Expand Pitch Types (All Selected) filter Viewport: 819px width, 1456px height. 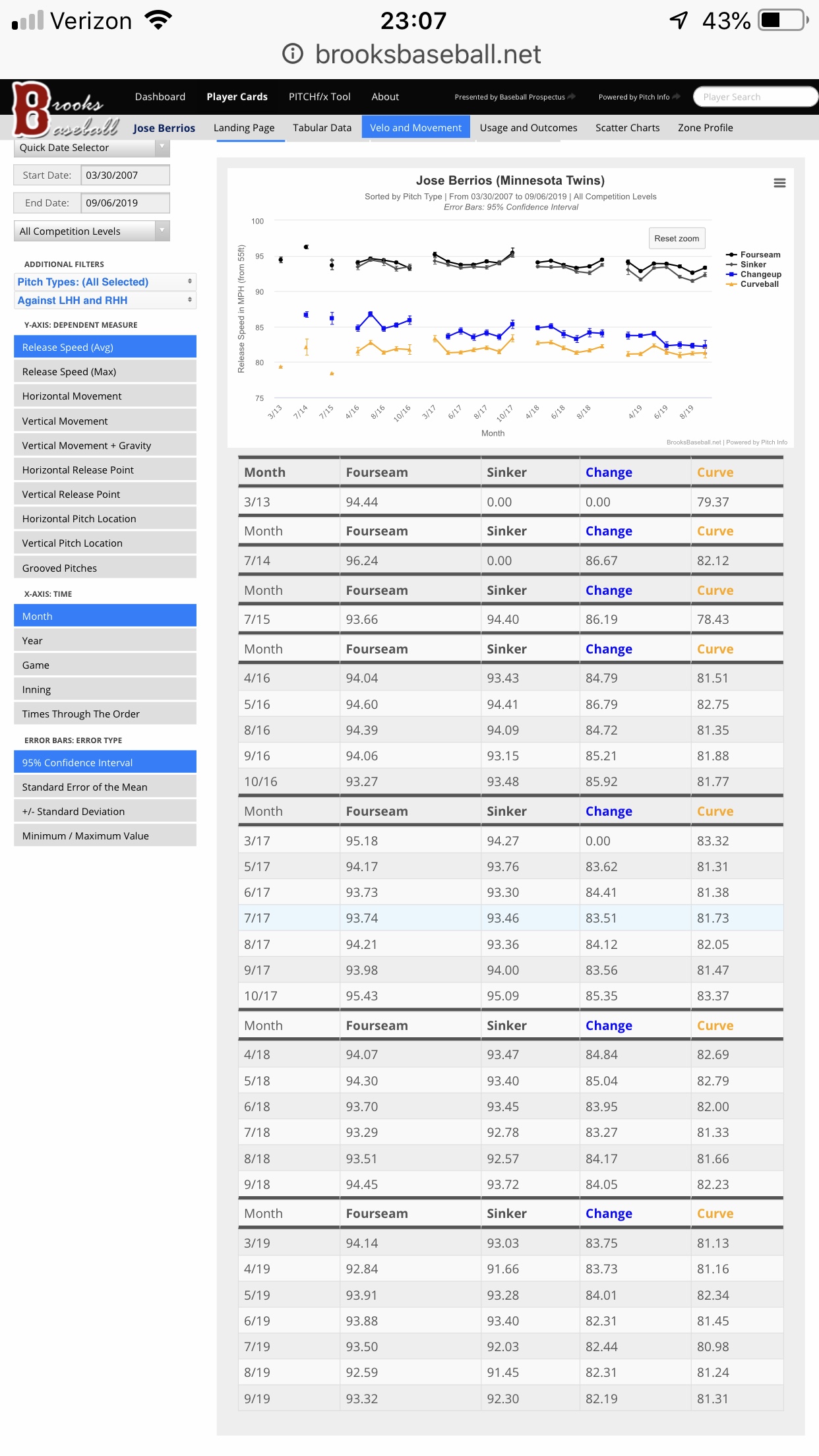pyautogui.click(x=105, y=282)
